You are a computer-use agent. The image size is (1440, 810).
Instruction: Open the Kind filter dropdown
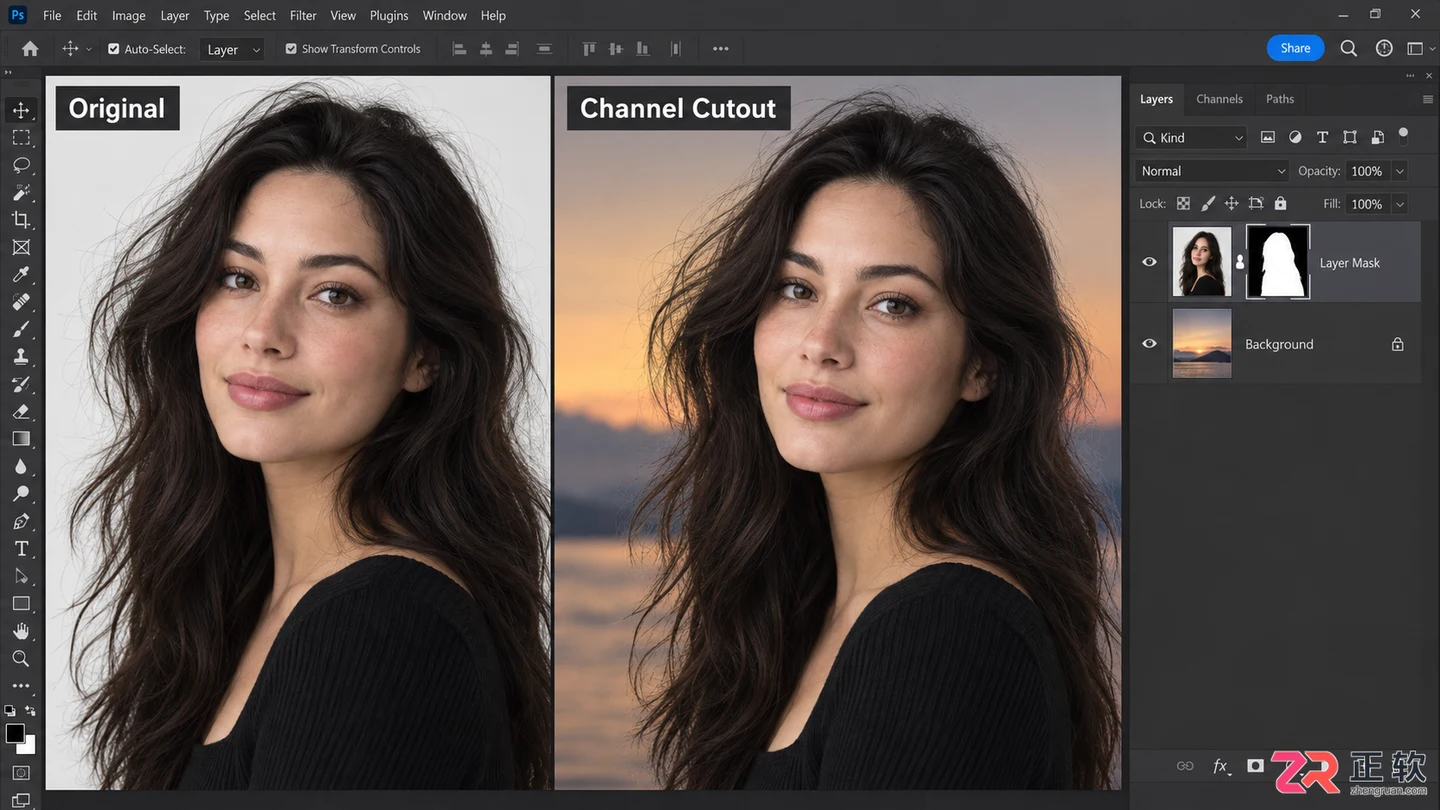pos(1192,138)
